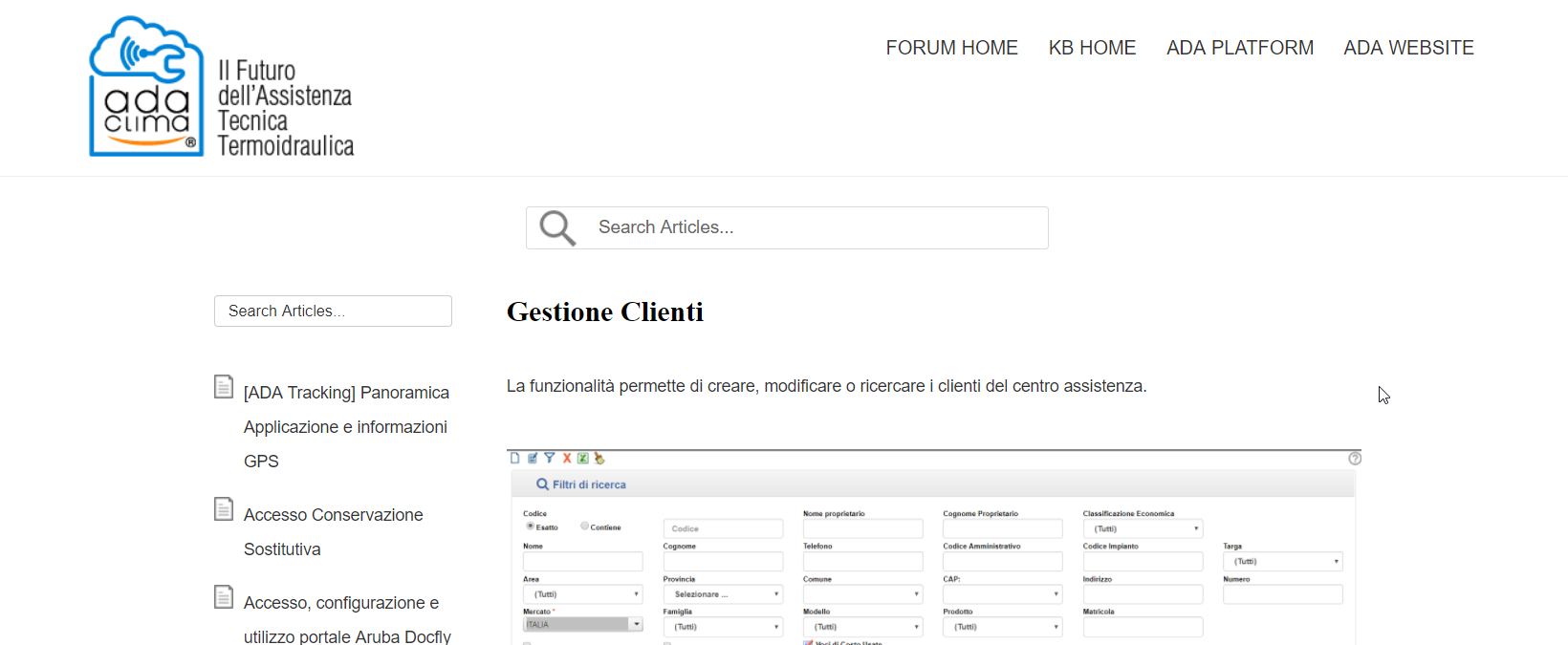Screen dimensions: 1568x645
Task: Go to FORUM HOME
Action: click(x=951, y=48)
